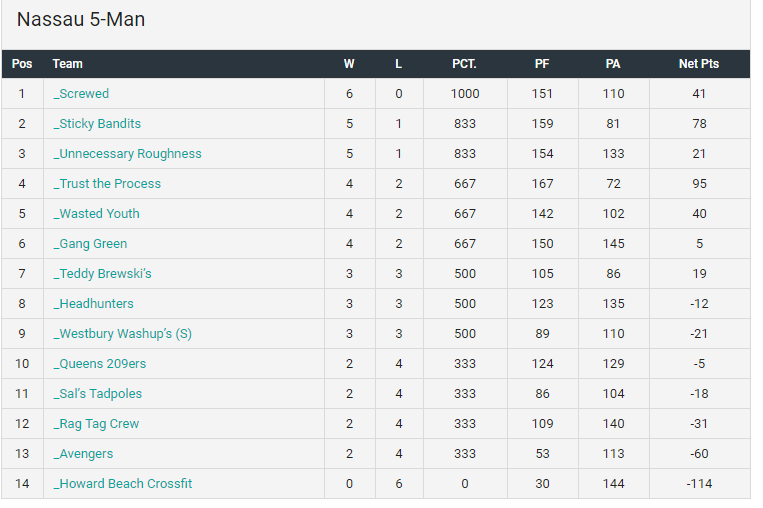Image resolution: width=763 pixels, height=508 pixels.
Task: Open _Westbury Washup's (S) team link
Action: point(122,334)
